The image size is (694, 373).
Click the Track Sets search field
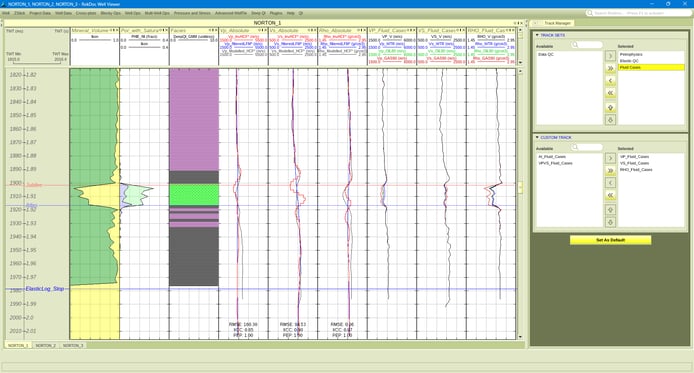click(586, 45)
